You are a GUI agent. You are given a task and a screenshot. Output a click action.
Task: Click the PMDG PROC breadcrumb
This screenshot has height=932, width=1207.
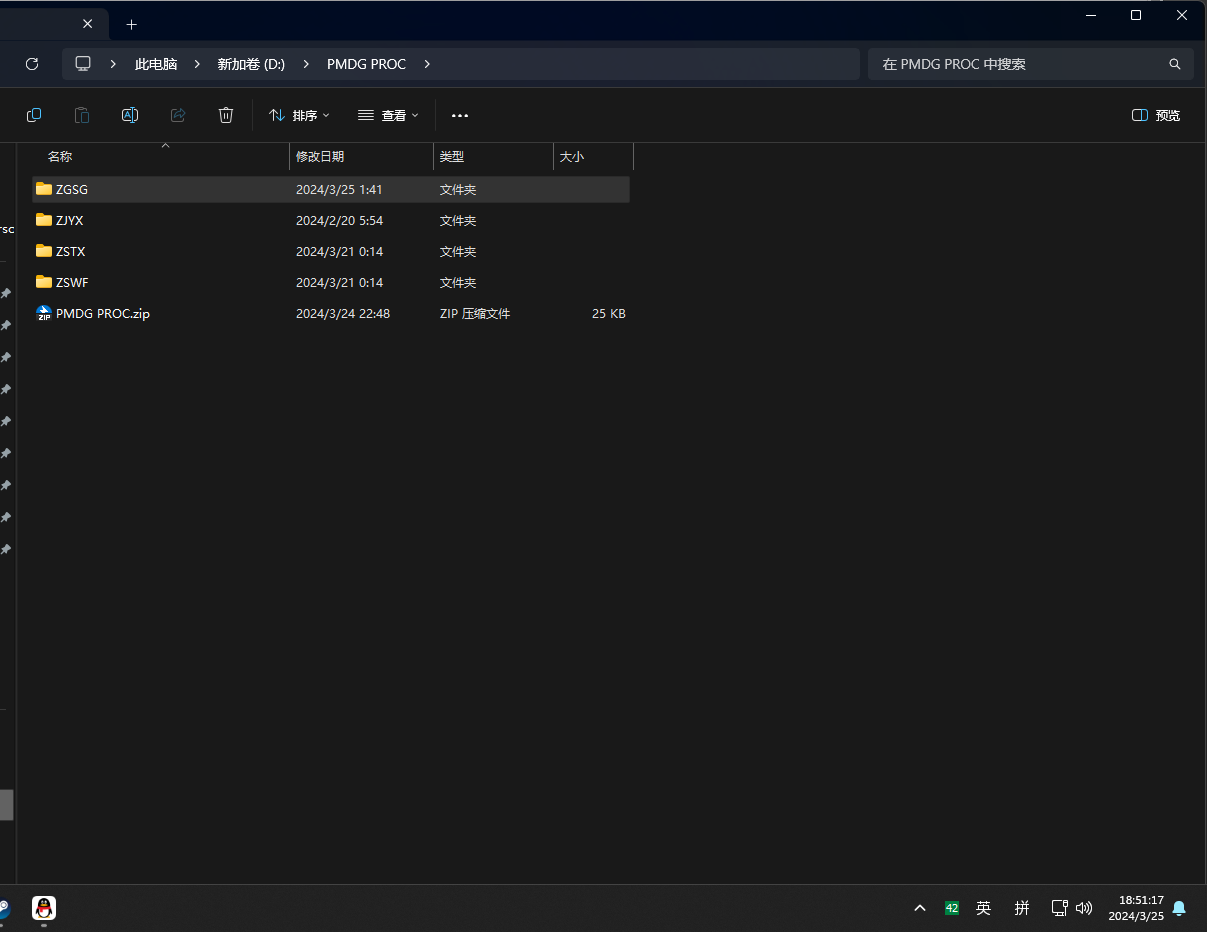pyautogui.click(x=366, y=64)
